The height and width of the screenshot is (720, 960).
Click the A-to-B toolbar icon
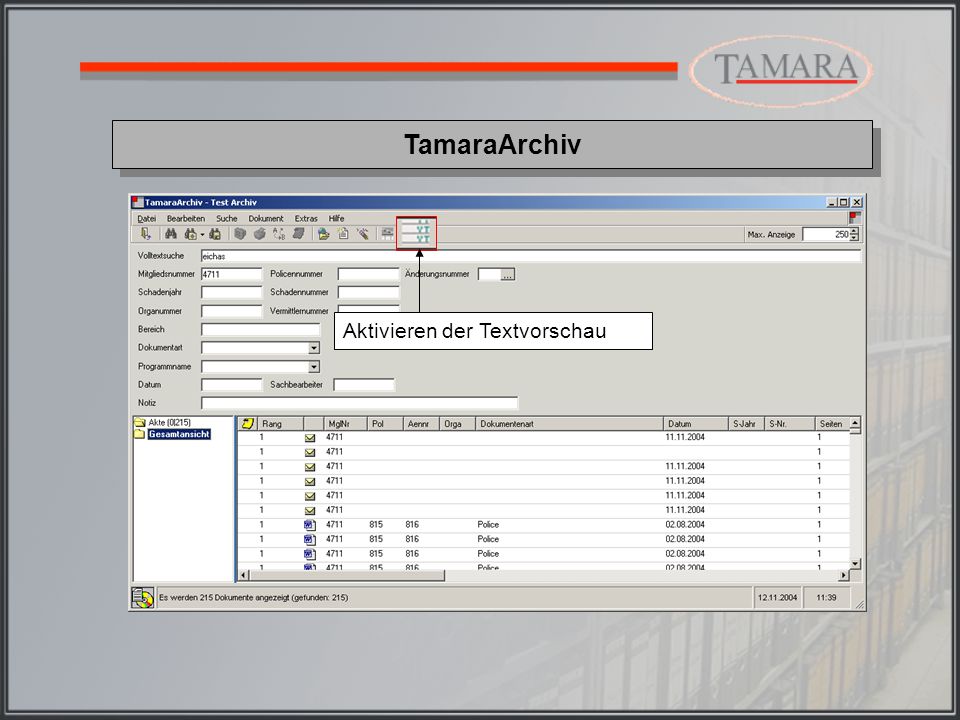tap(279, 233)
